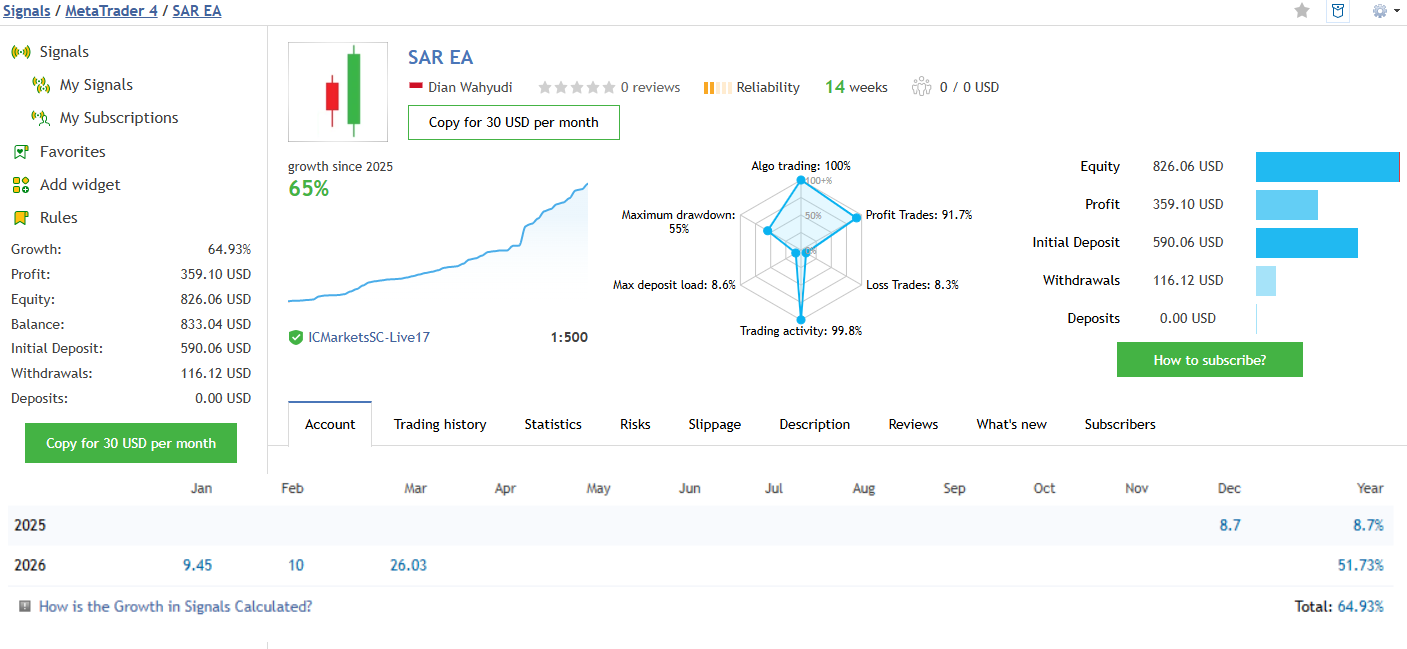Click the SAR EA candlestick thumbnail
1407x649 pixels.
tap(338, 92)
